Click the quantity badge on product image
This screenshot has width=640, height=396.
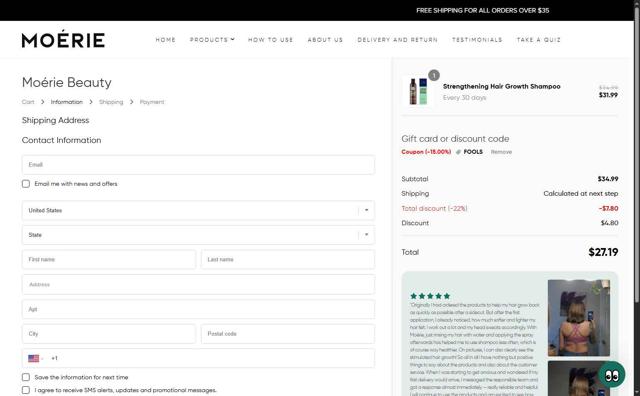(x=434, y=75)
